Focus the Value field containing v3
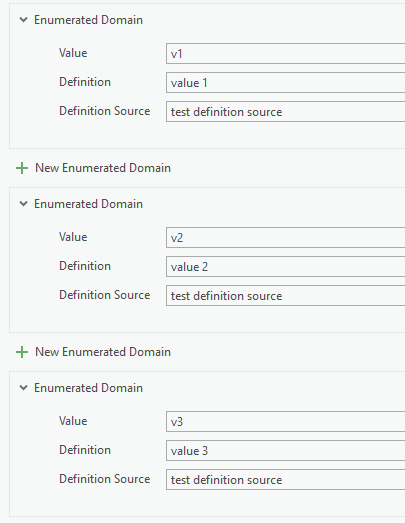Screen dimensions: 405x523 (286, 422)
